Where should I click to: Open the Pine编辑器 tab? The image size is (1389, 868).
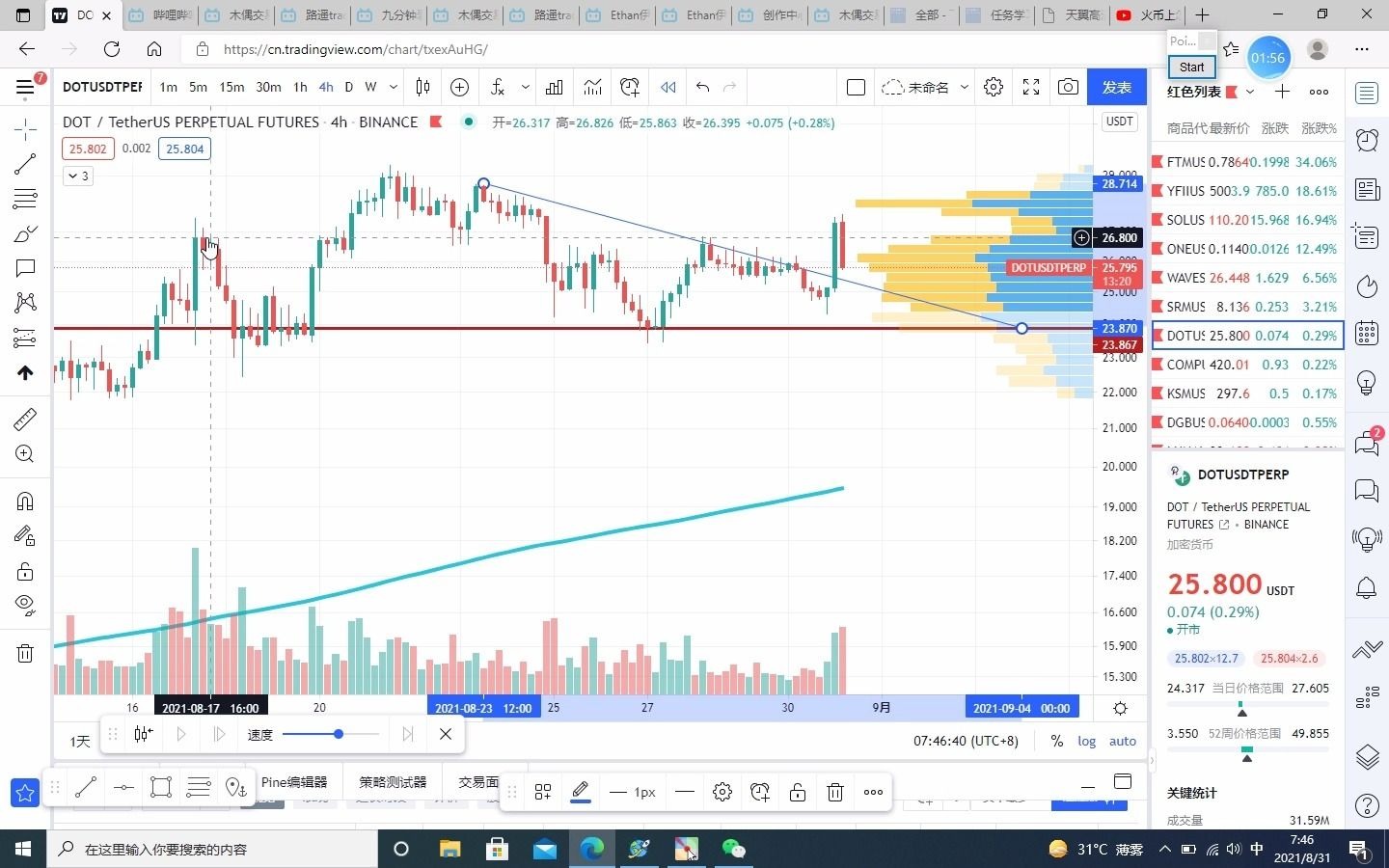point(294,782)
